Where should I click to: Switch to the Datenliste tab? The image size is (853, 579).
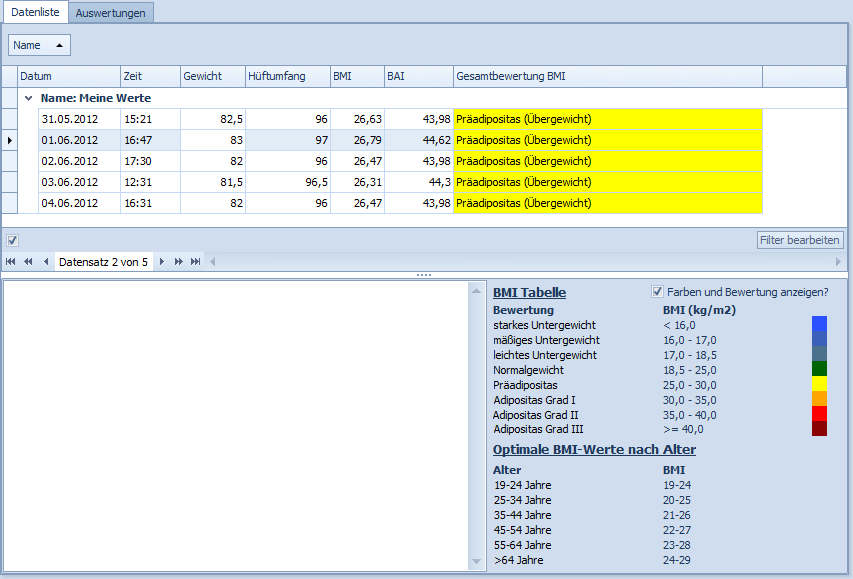click(35, 12)
